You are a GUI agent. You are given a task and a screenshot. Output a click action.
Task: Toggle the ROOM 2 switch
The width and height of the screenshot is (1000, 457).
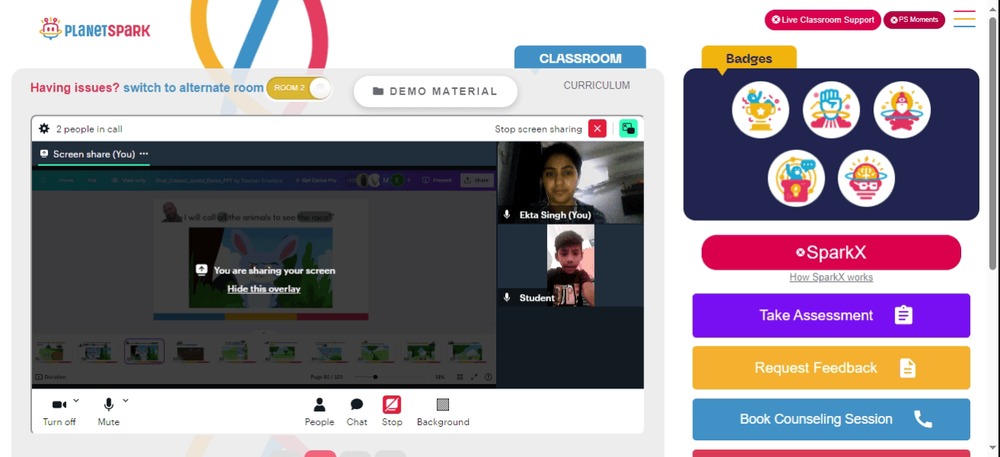(299, 88)
